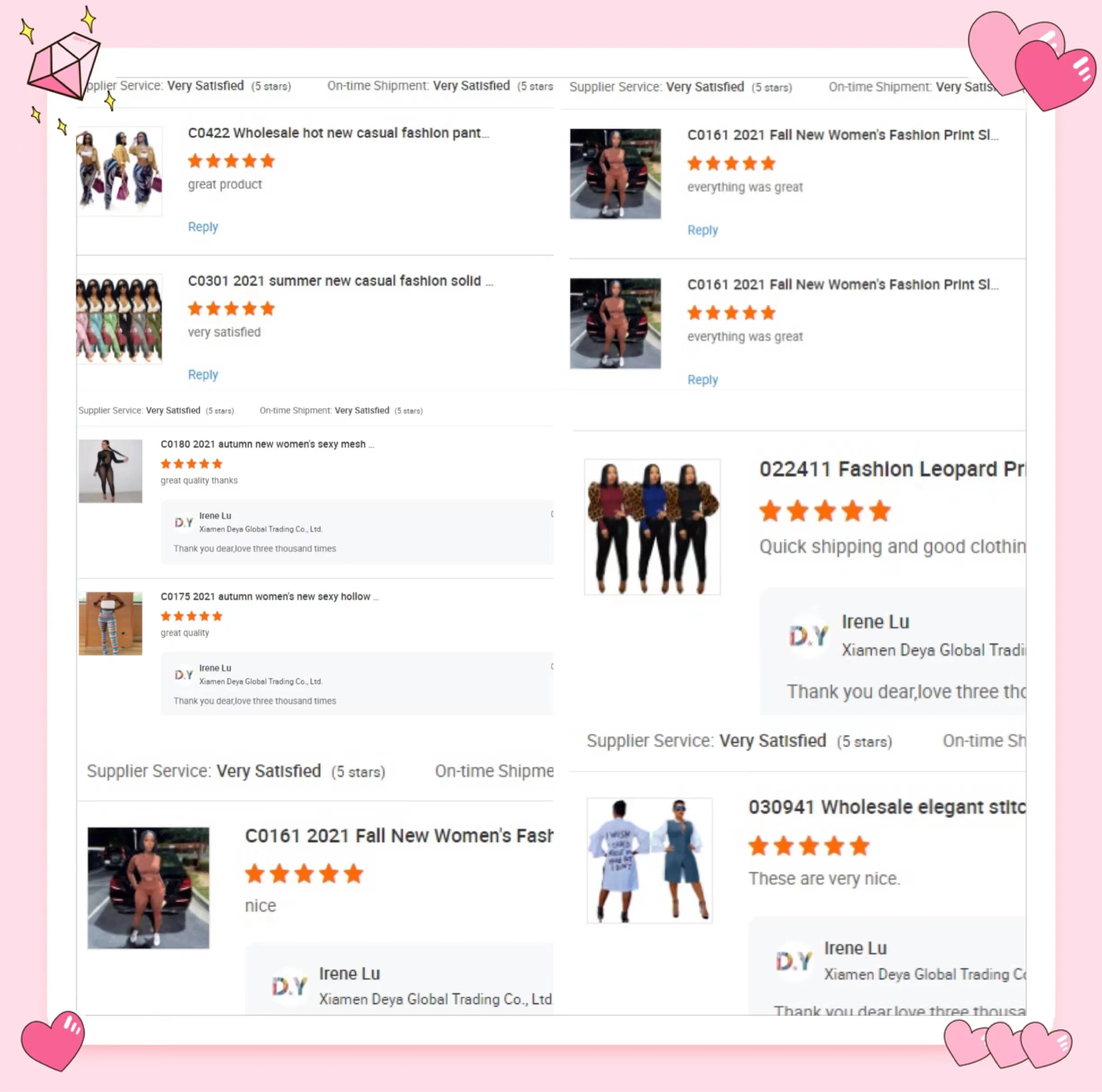Click the 022411 Fashion Leopard product title
1102x1092 pixels.
892,469
